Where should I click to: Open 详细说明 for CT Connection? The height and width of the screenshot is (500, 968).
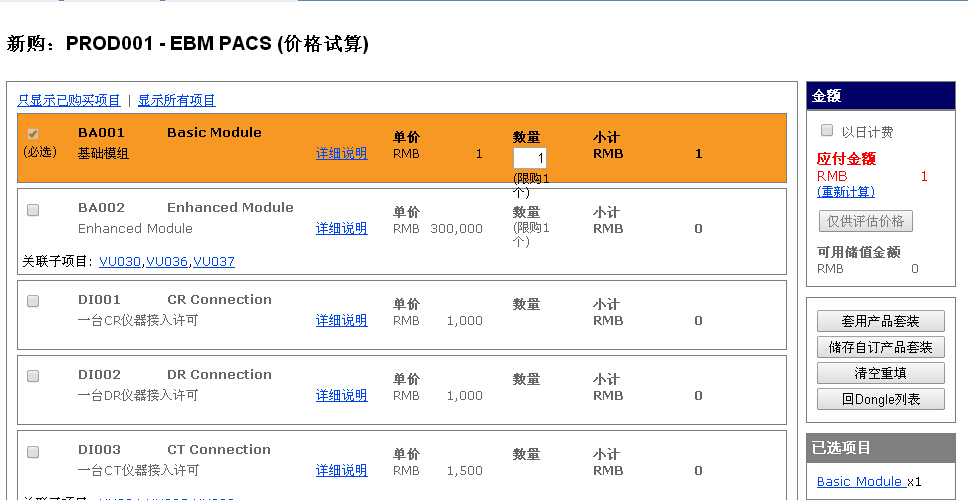pyautogui.click(x=341, y=470)
